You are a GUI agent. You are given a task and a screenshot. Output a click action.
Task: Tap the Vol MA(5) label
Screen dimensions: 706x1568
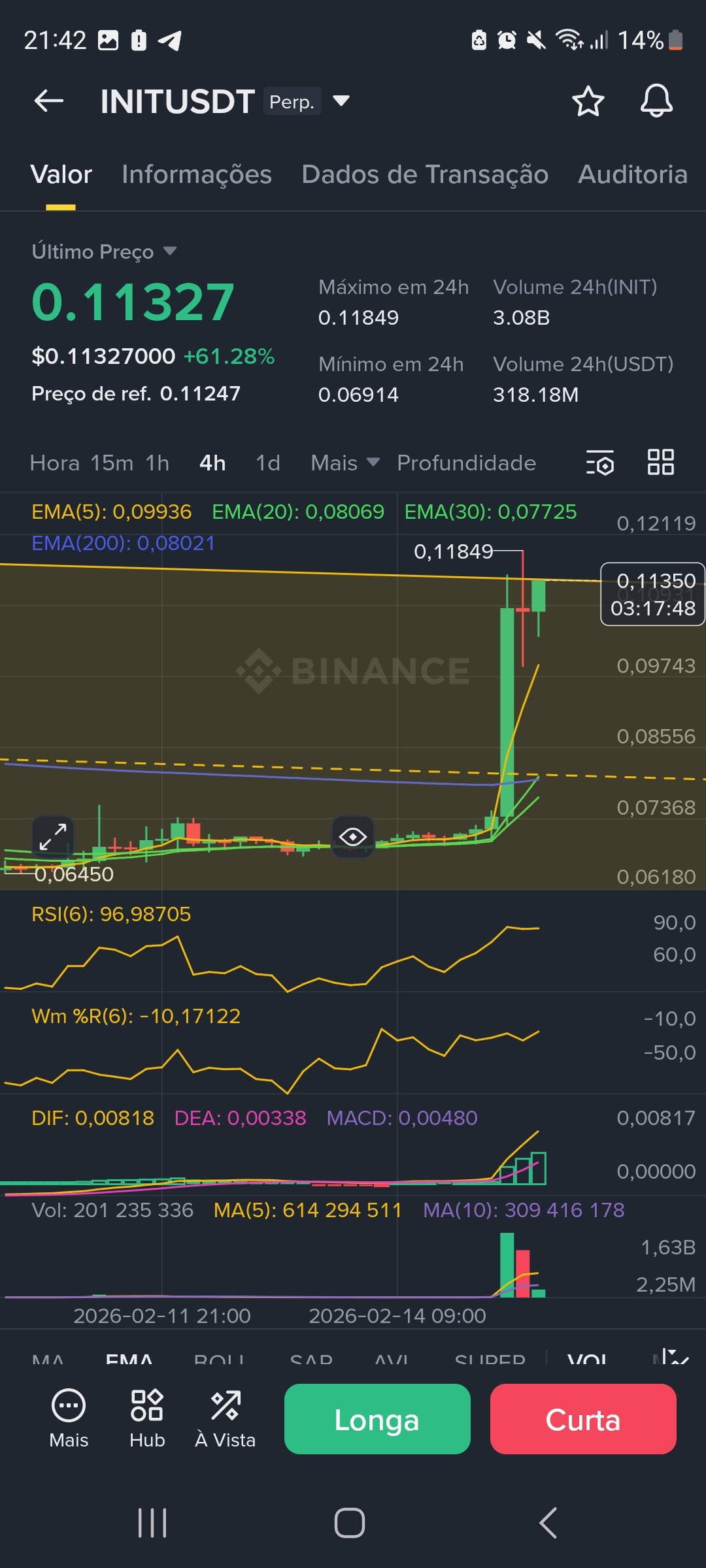(x=308, y=1210)
